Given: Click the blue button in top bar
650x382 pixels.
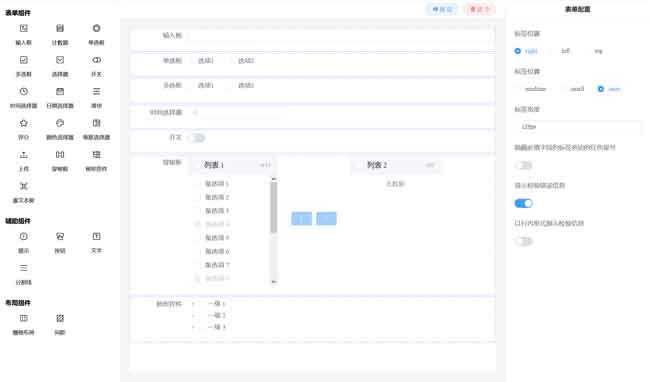Looking at the screenshot, I should coord(442,9).
